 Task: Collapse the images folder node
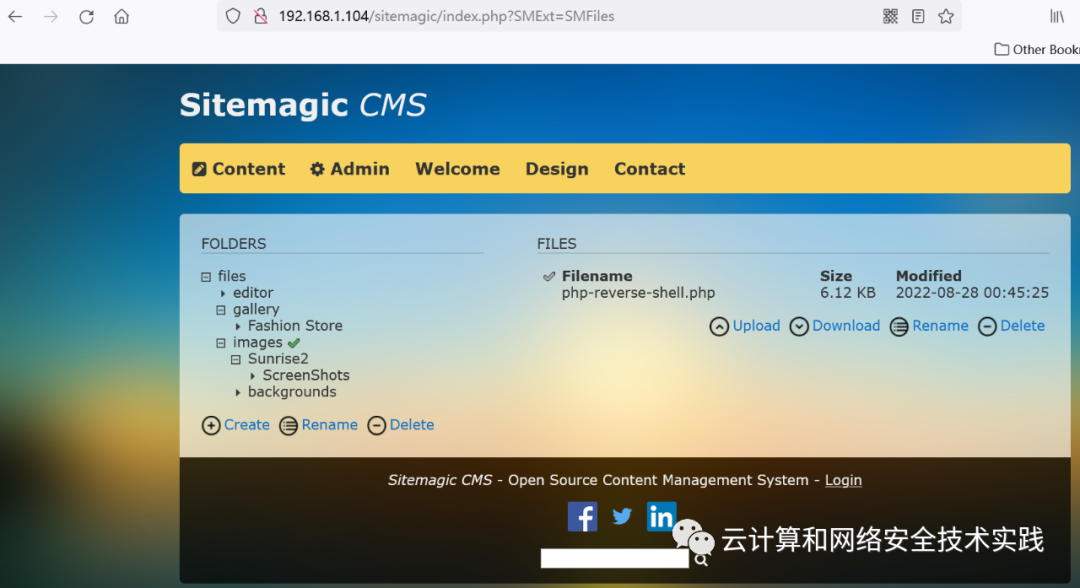click(221, 343)
